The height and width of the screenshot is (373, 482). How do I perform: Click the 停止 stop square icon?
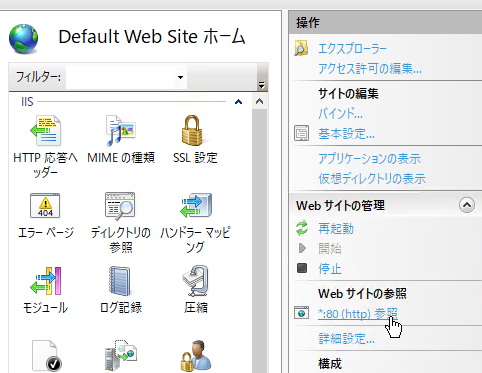click(302, 268)
